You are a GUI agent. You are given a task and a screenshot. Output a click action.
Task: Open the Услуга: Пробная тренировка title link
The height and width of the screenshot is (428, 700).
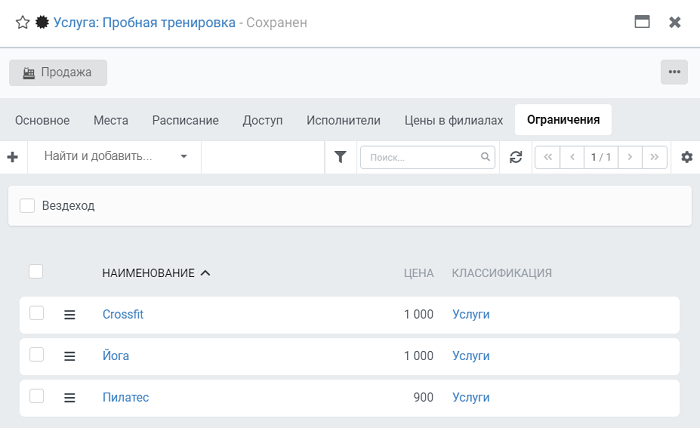click(144, 22)
